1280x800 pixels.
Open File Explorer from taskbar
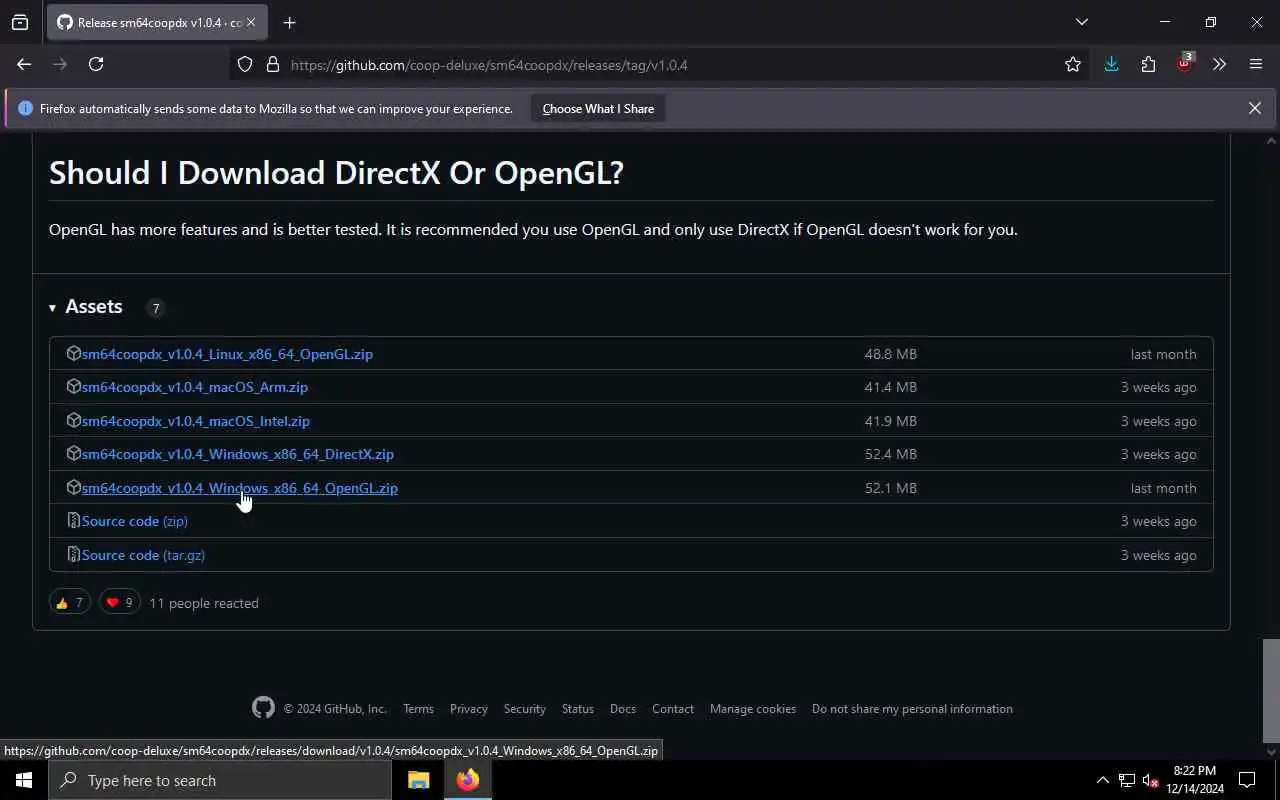pyautogui.click(x=418, y=780)
